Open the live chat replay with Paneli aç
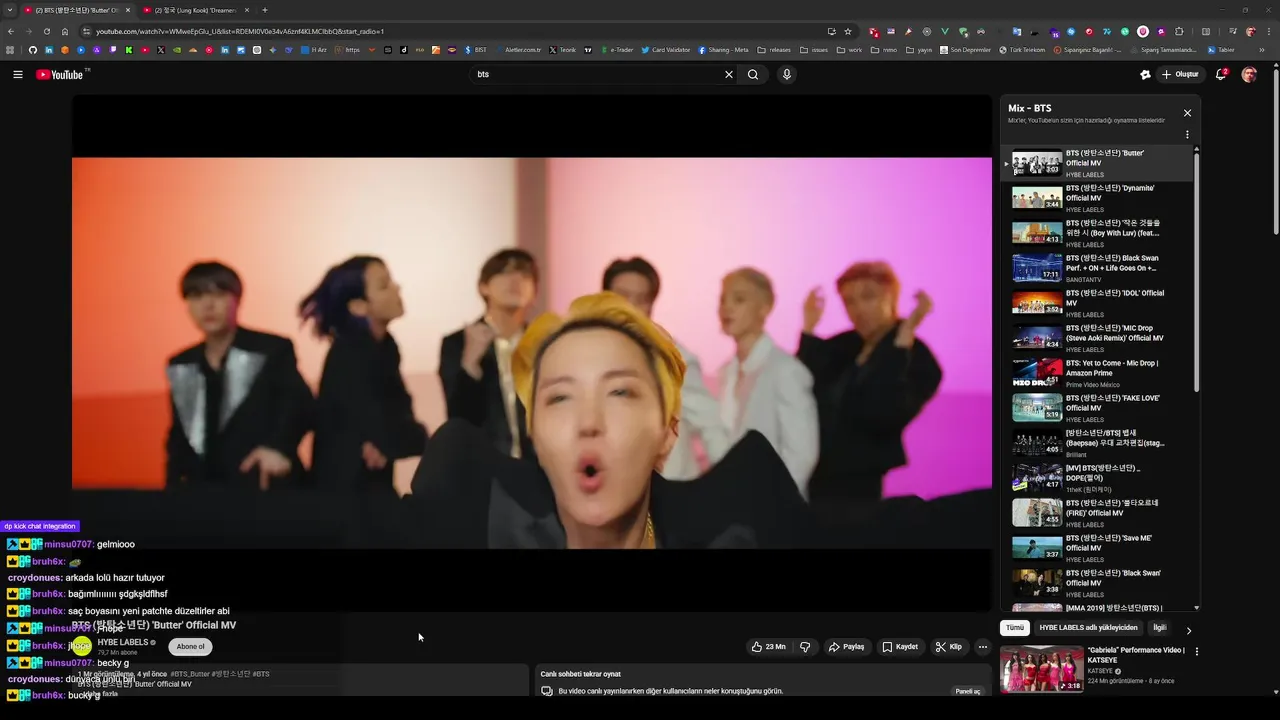The height and width of the screenshot is (720, 1280). pos(968,691)
